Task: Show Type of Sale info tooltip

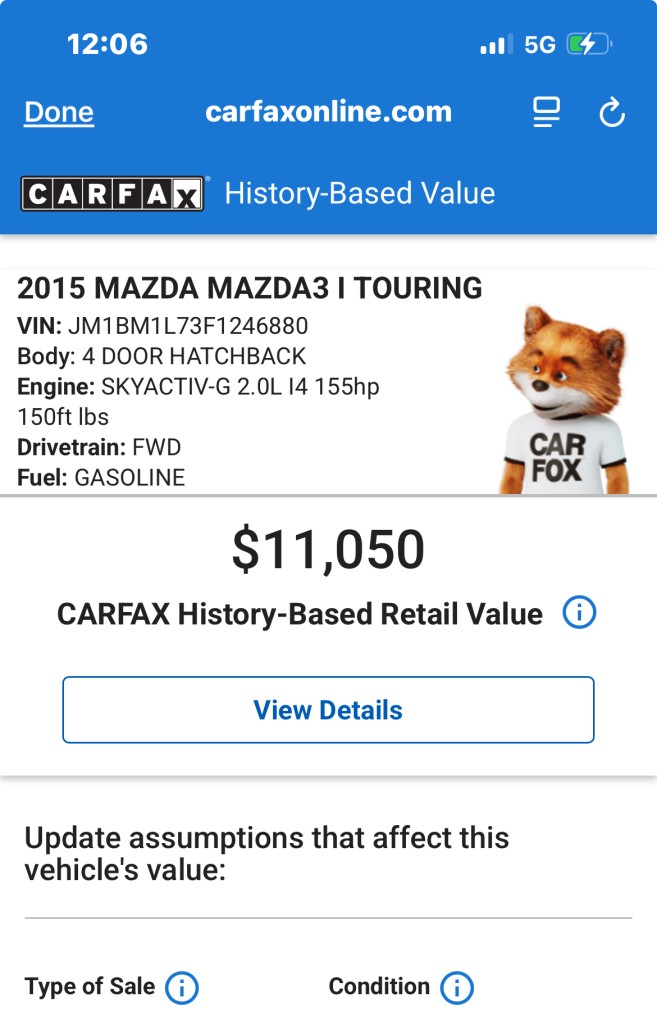Action: [181, 988]
